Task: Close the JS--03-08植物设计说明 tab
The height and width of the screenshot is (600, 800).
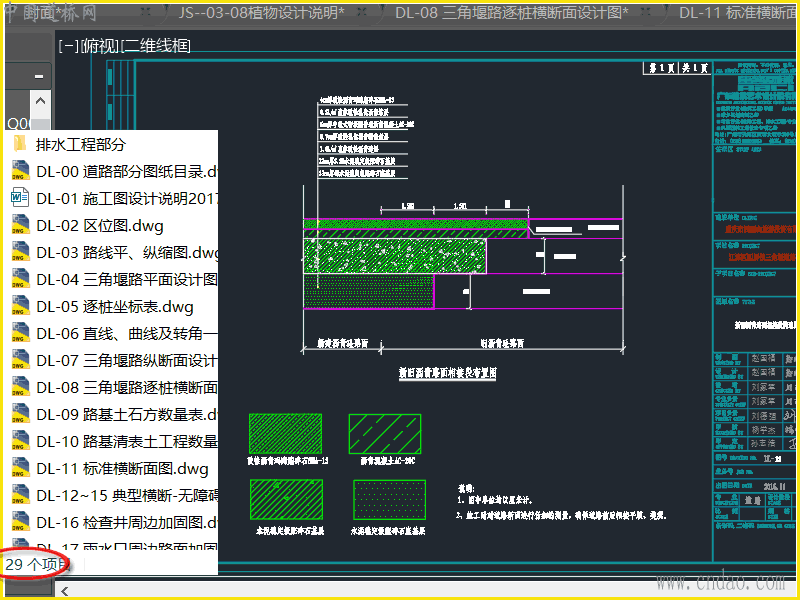Action: tap(362, 12)
